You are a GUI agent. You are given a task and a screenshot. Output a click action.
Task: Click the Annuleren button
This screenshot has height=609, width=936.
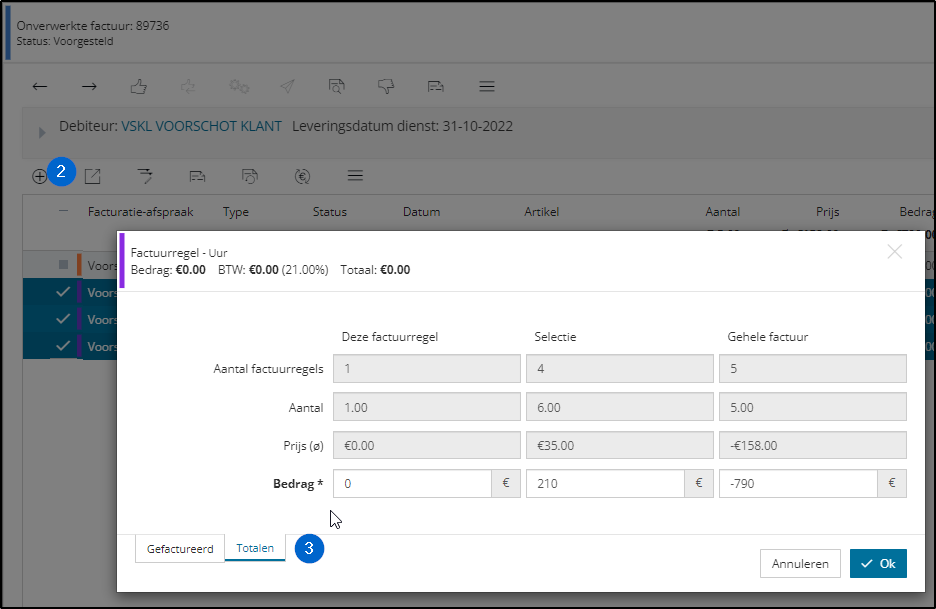(800, 564)
